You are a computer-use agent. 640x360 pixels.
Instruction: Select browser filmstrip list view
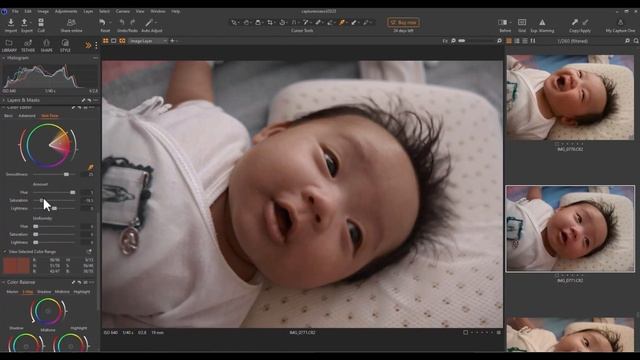tap(517, 41)
